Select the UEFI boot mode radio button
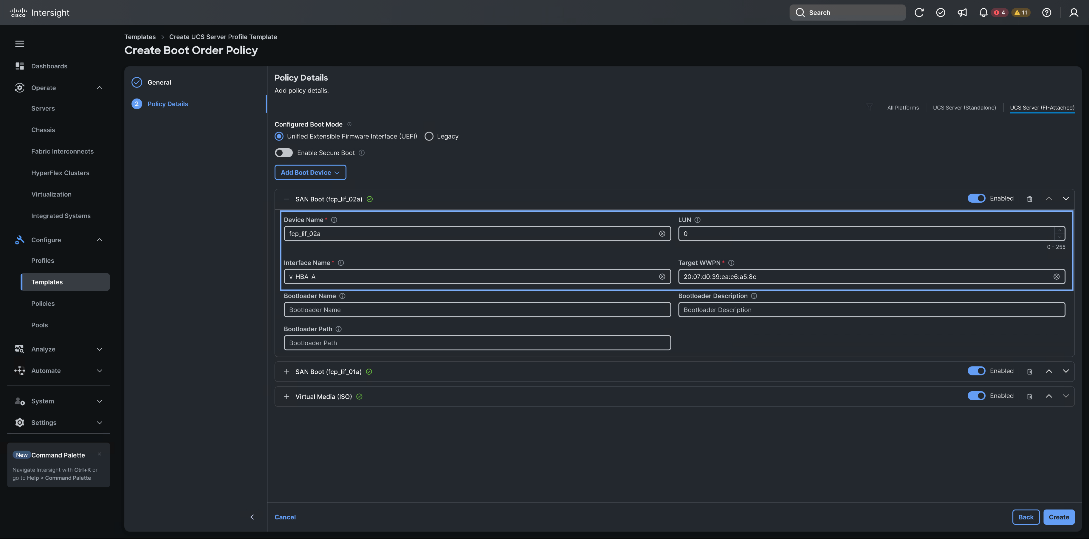 (279, 136)
